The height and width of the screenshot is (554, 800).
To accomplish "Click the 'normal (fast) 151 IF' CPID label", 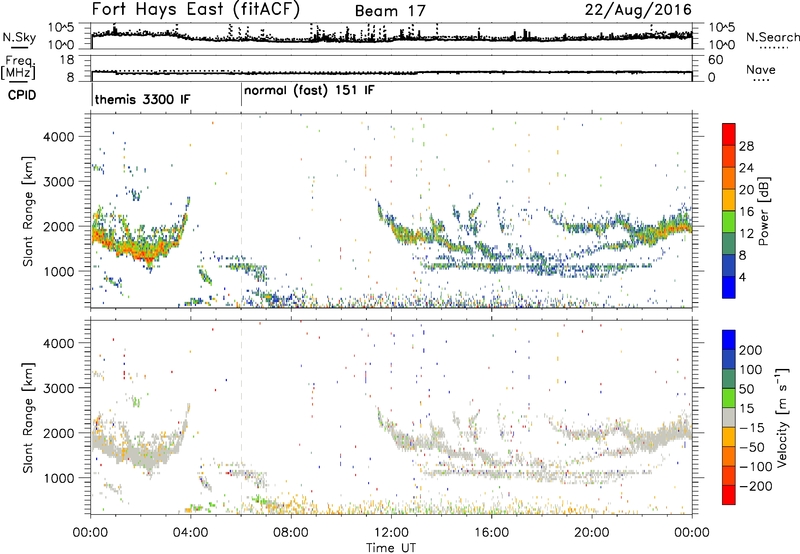I will pyautogui.click(x=309, y=91).
